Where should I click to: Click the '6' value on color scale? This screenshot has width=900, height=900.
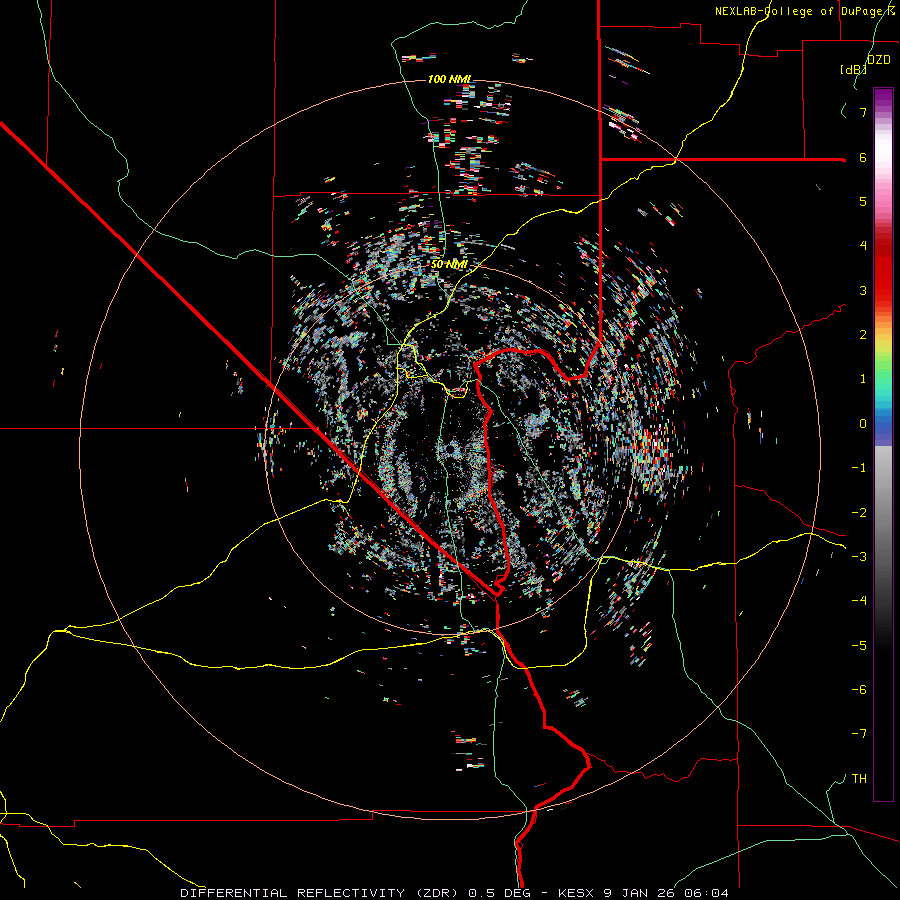[x=863, y=157]
